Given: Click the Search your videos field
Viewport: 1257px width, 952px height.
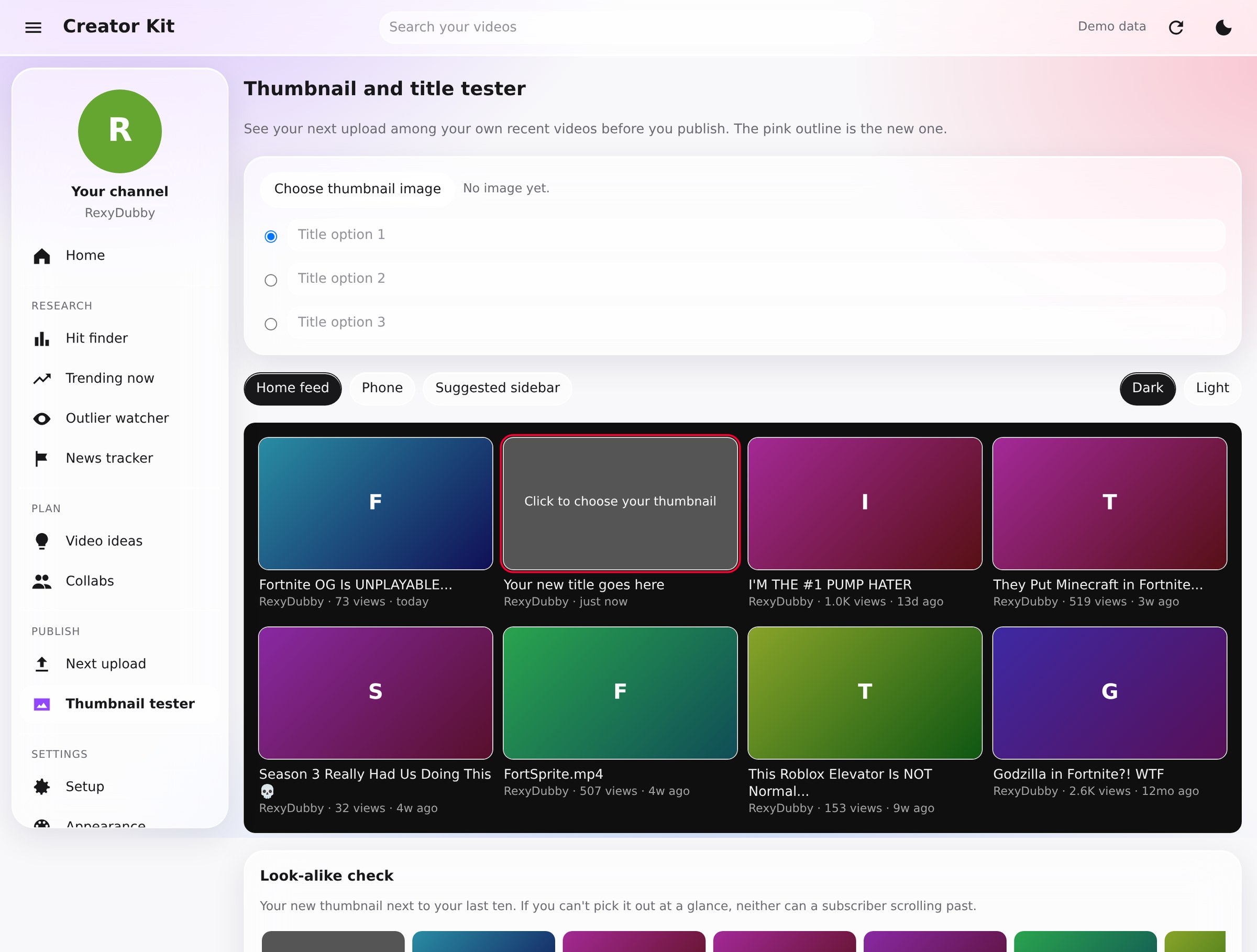Looking at the screenshot, I should point(626,27).
